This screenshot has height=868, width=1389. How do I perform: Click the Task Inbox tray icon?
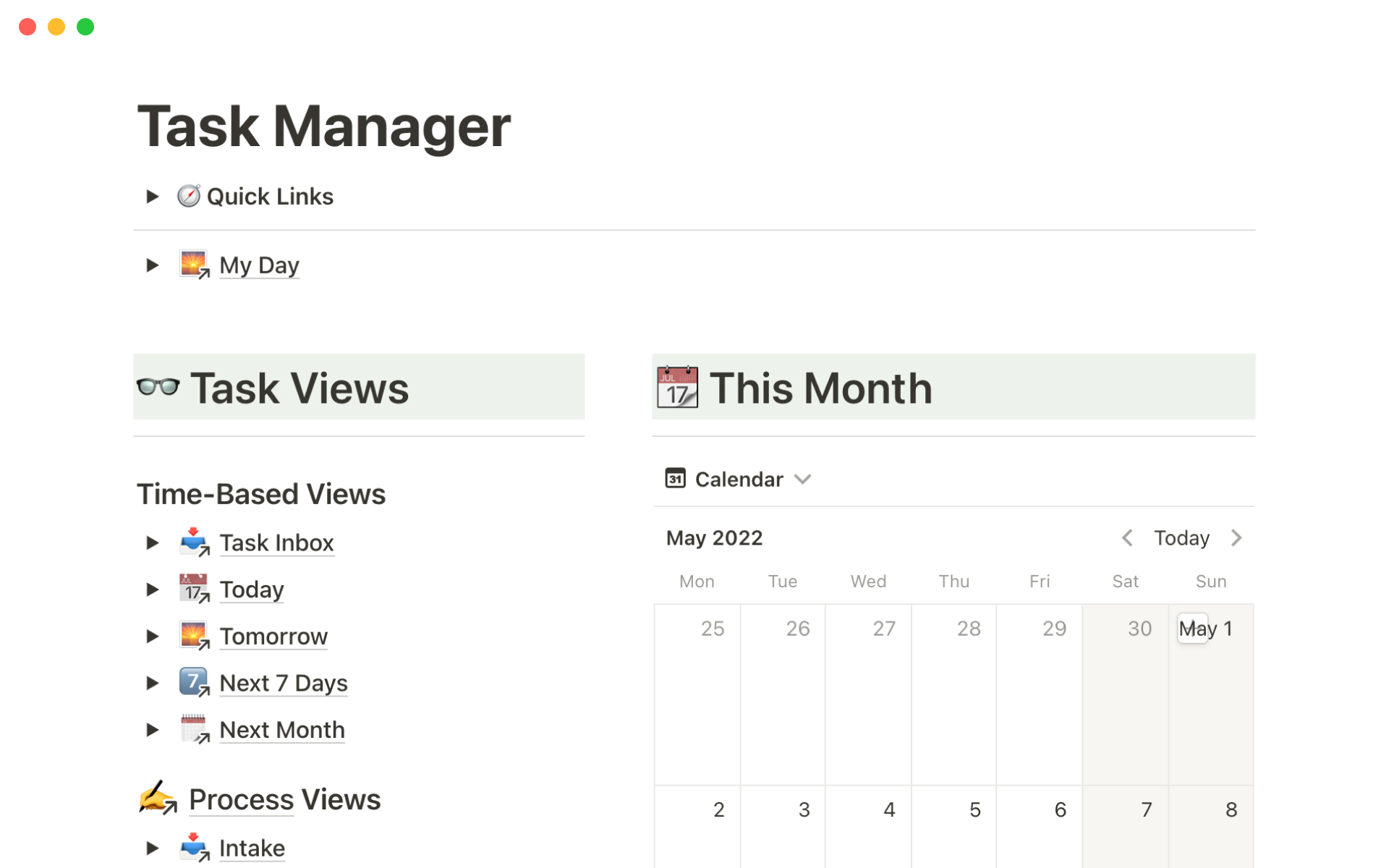click(x=194, y=542)
